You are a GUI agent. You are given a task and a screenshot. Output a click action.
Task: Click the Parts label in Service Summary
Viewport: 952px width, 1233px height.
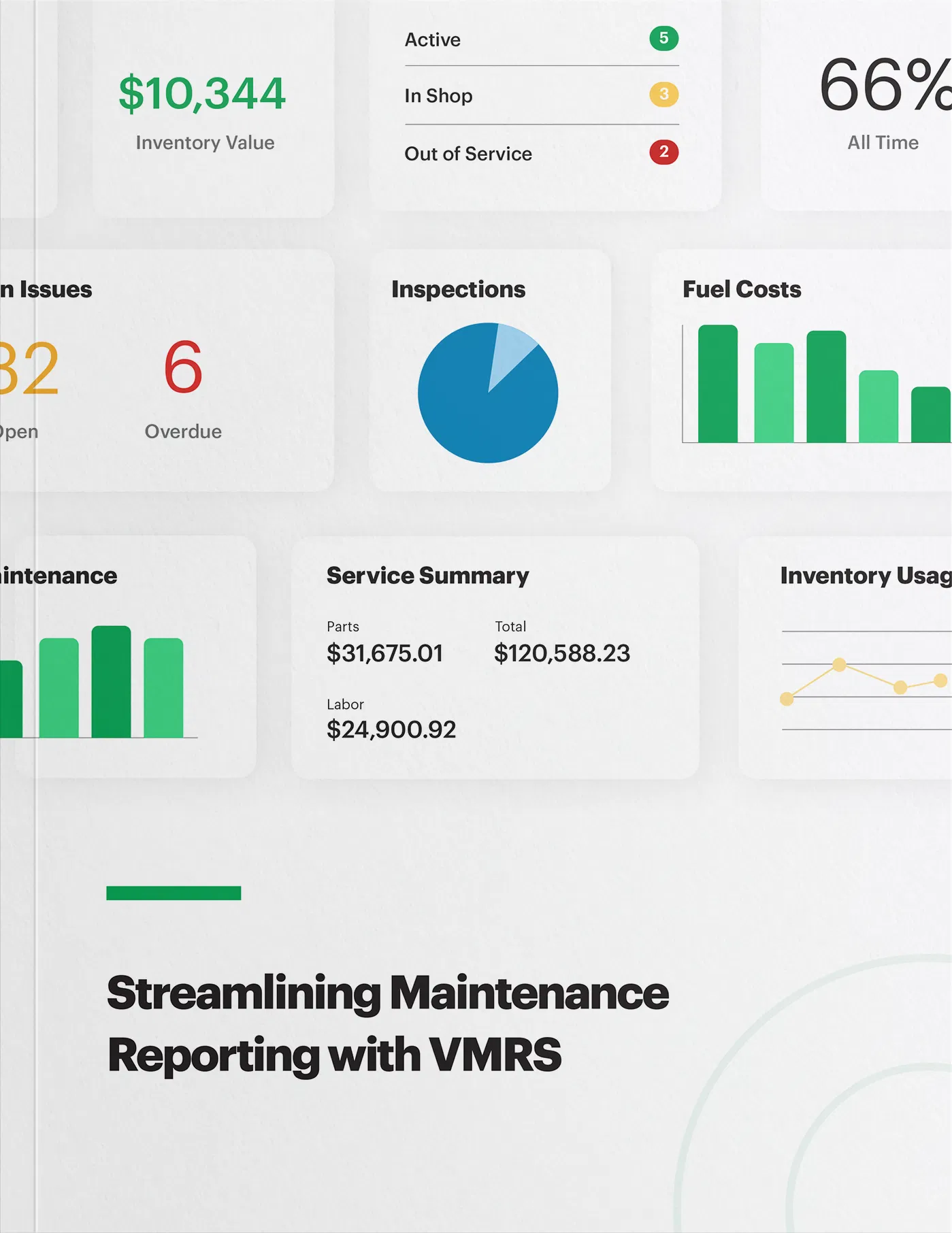point(343,626)
